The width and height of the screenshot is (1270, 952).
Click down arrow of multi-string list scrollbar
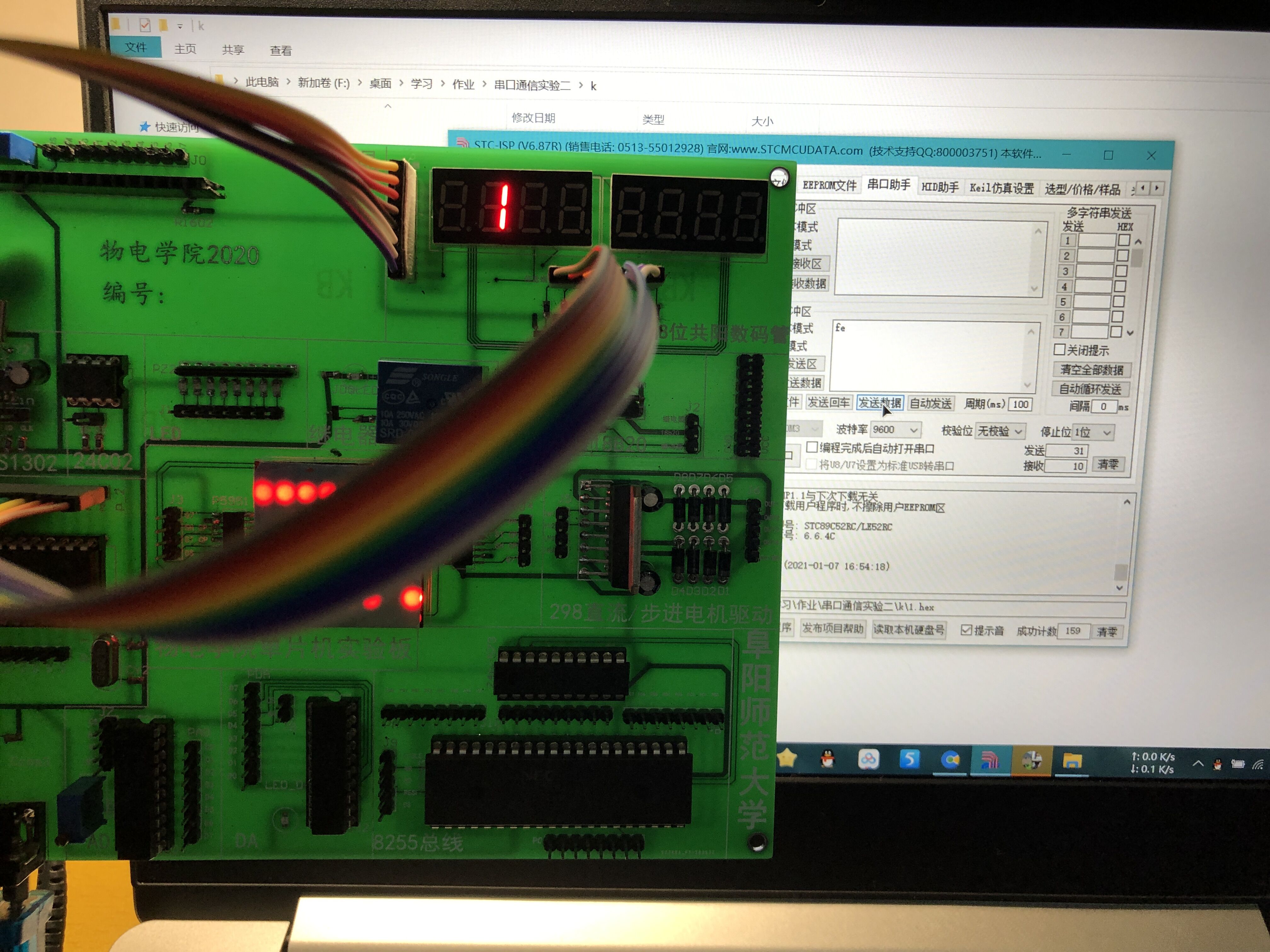pyautogui.click(x=1130, y=333)
